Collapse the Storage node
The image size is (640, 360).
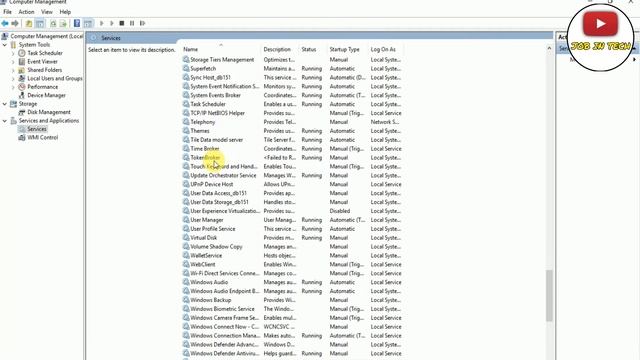tap(5, 104)
